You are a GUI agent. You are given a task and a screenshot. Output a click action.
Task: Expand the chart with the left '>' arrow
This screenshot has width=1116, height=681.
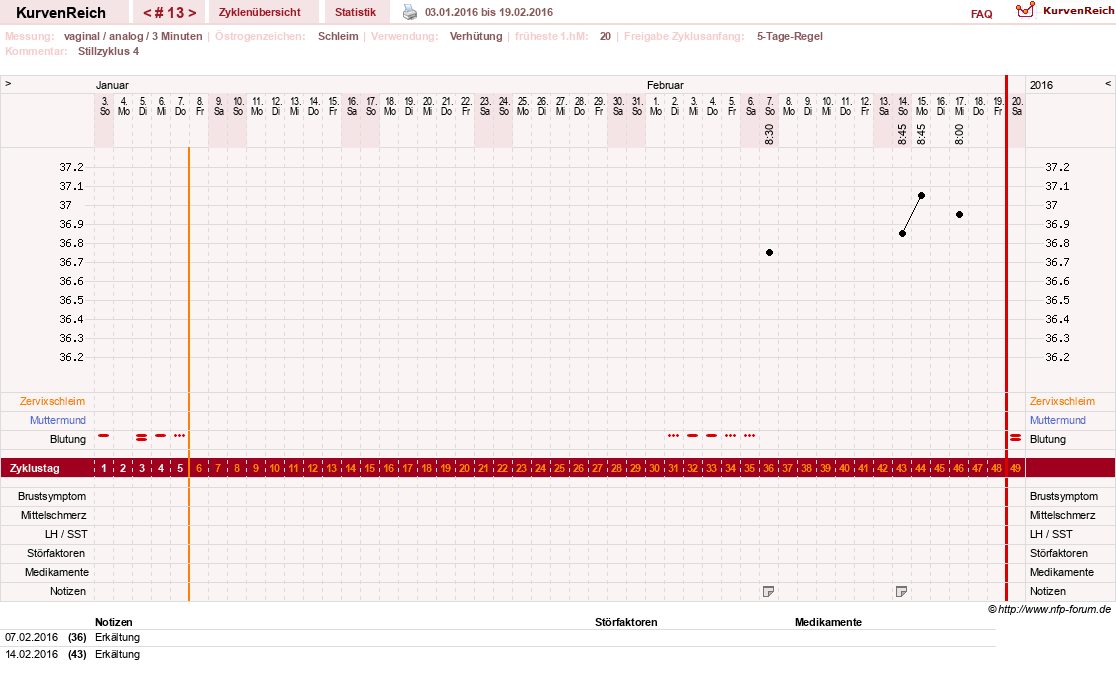pyautogui.click(x=8, y=84)
